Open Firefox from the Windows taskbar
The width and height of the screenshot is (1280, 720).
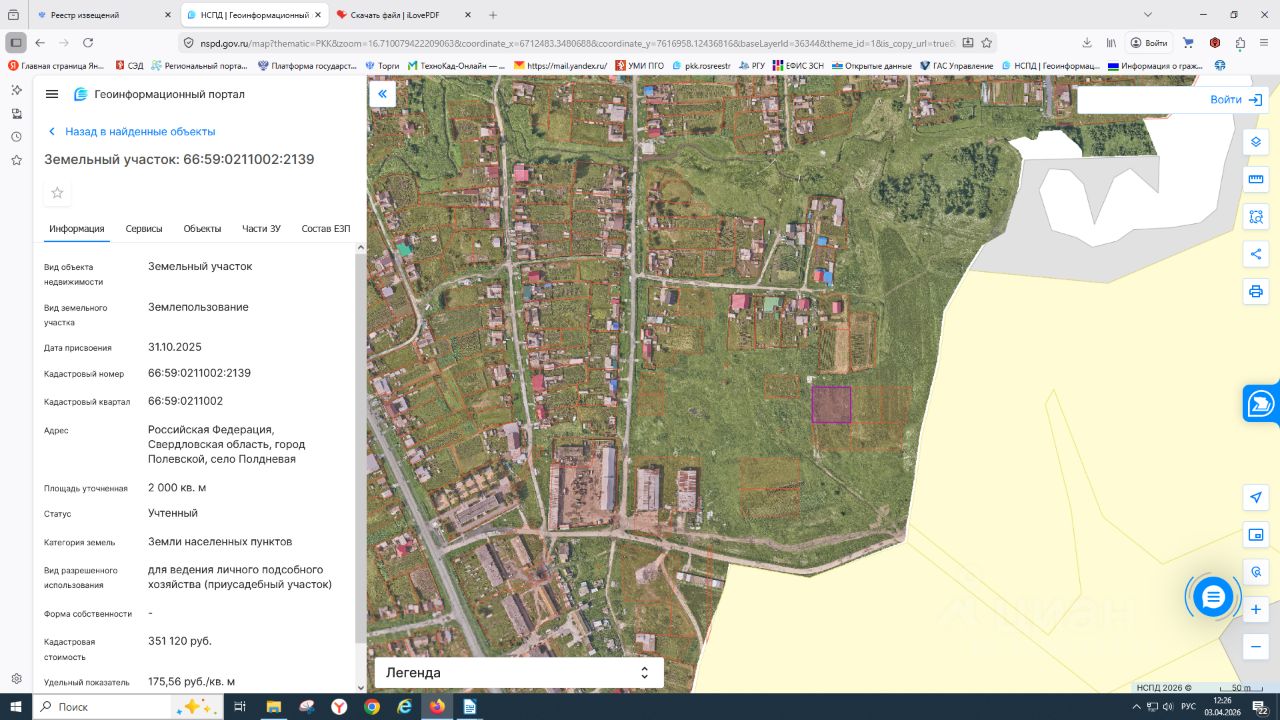coord(437,706)
